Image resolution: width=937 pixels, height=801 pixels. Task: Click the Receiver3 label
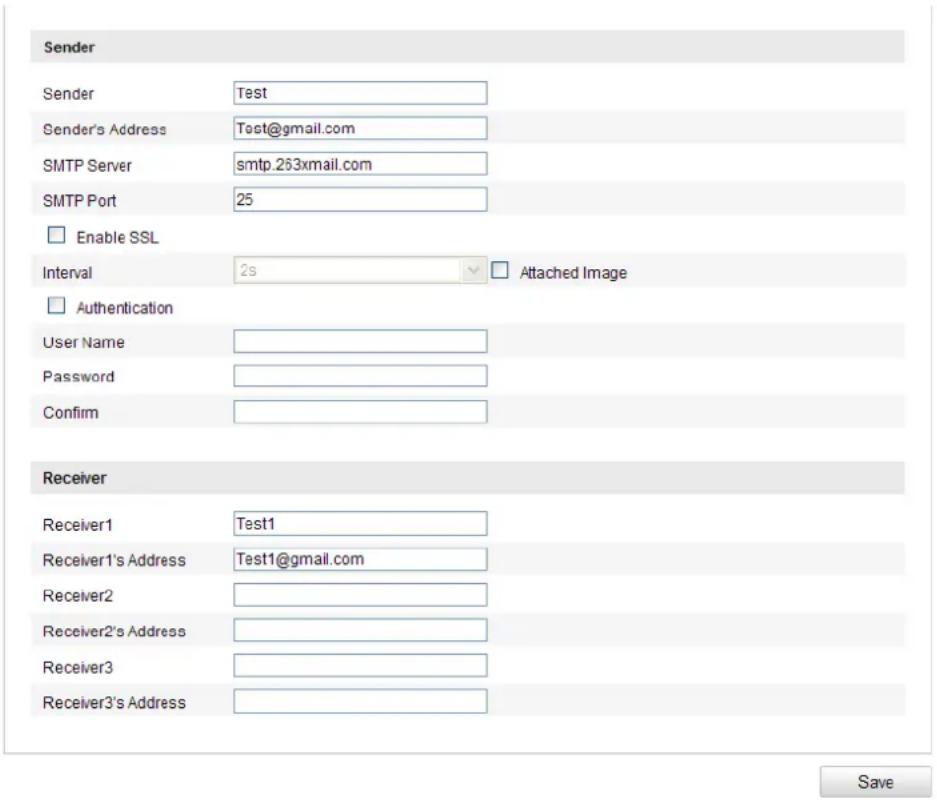click(x=78, y=667)
